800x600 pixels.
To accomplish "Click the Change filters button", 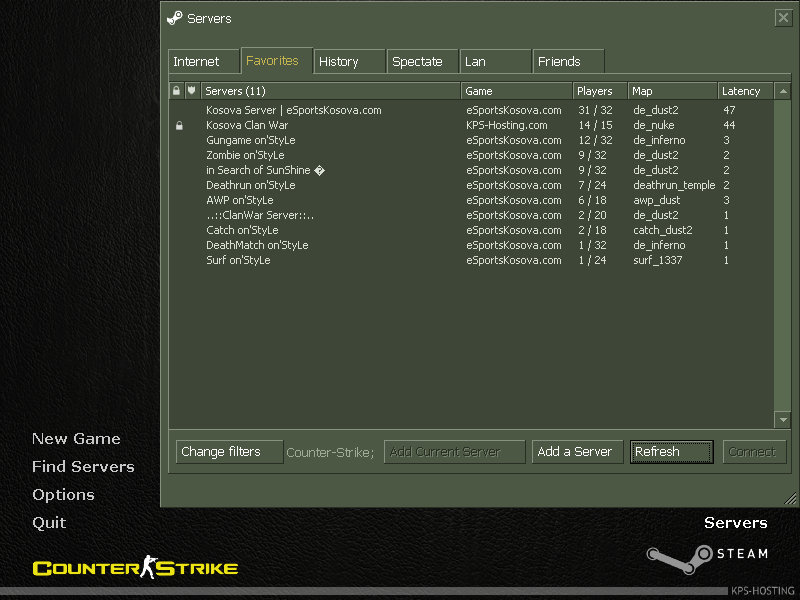I will point(229,452).
